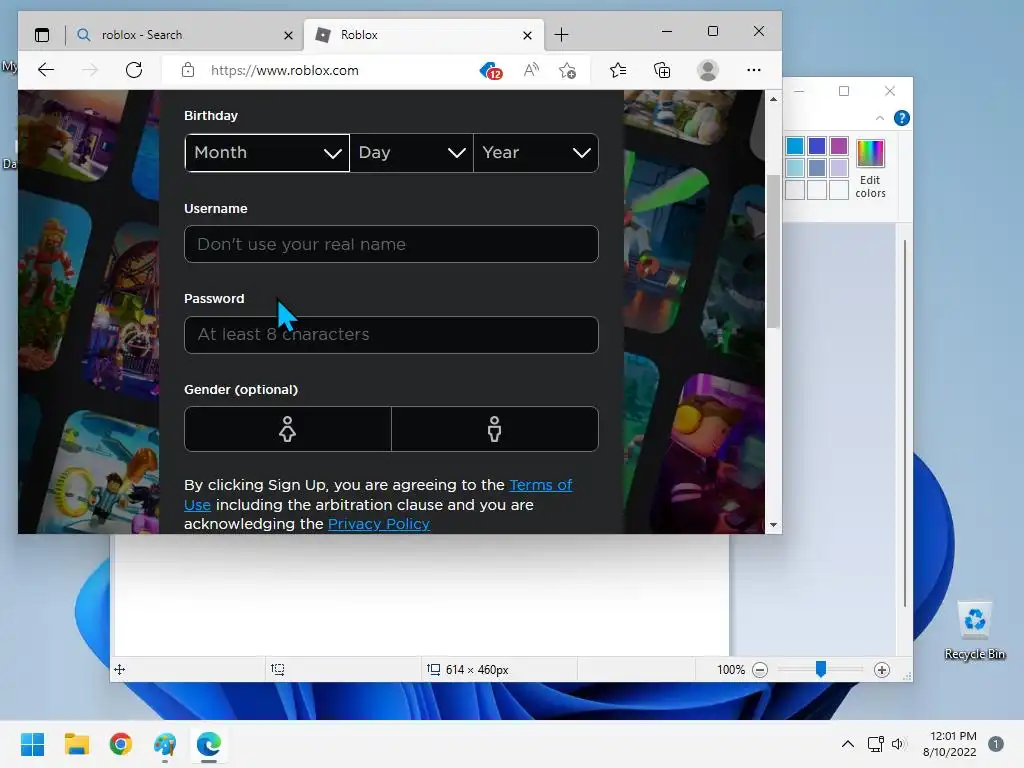Open Edge Settings and more menu
Image resolution: width=1024 pixels, height=768 pixels.
[754, 70]
